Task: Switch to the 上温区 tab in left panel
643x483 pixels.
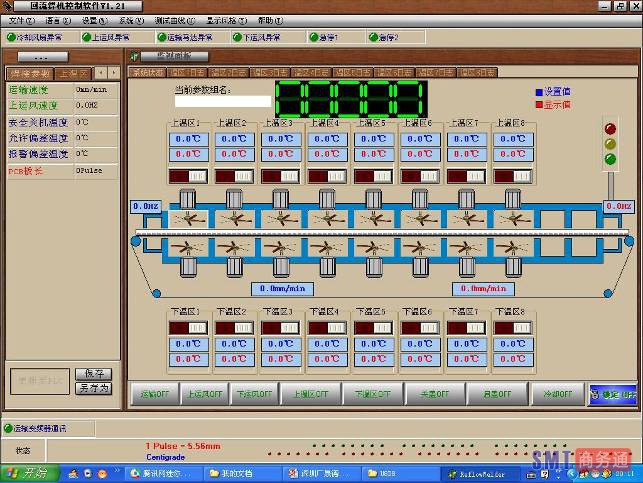Action: pyautogui.click(x=74, y=73)
